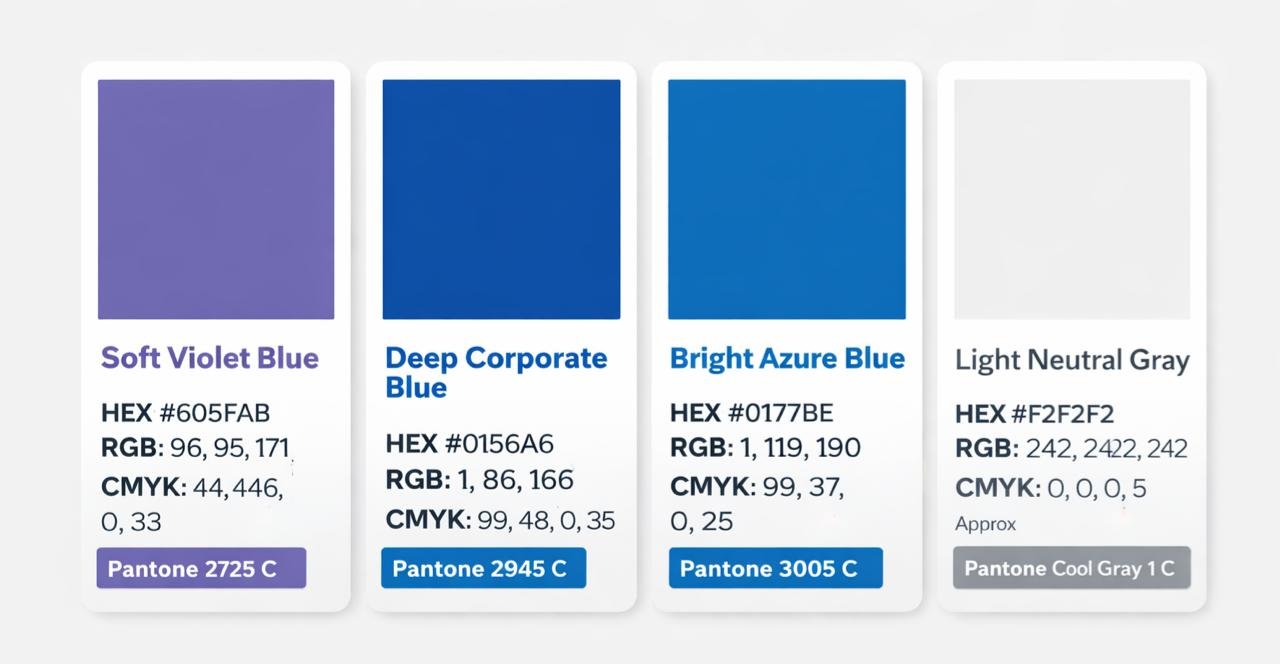Screen dimensions: 1280x664
Task: Click the Soft Violet Blue color swatch
Action: coord(216,199)
